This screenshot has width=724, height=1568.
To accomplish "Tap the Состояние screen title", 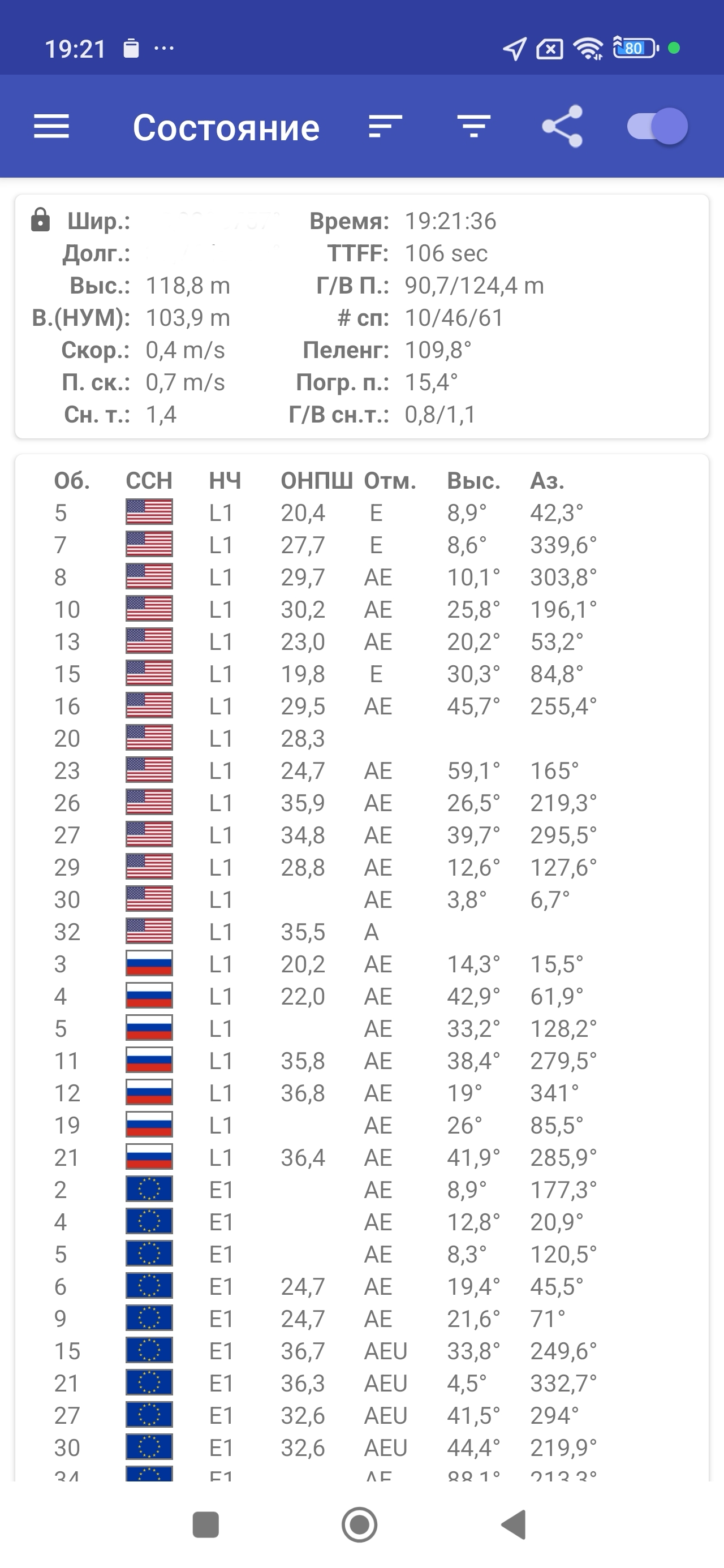I will pyautogui.click(x=226, y=128).
